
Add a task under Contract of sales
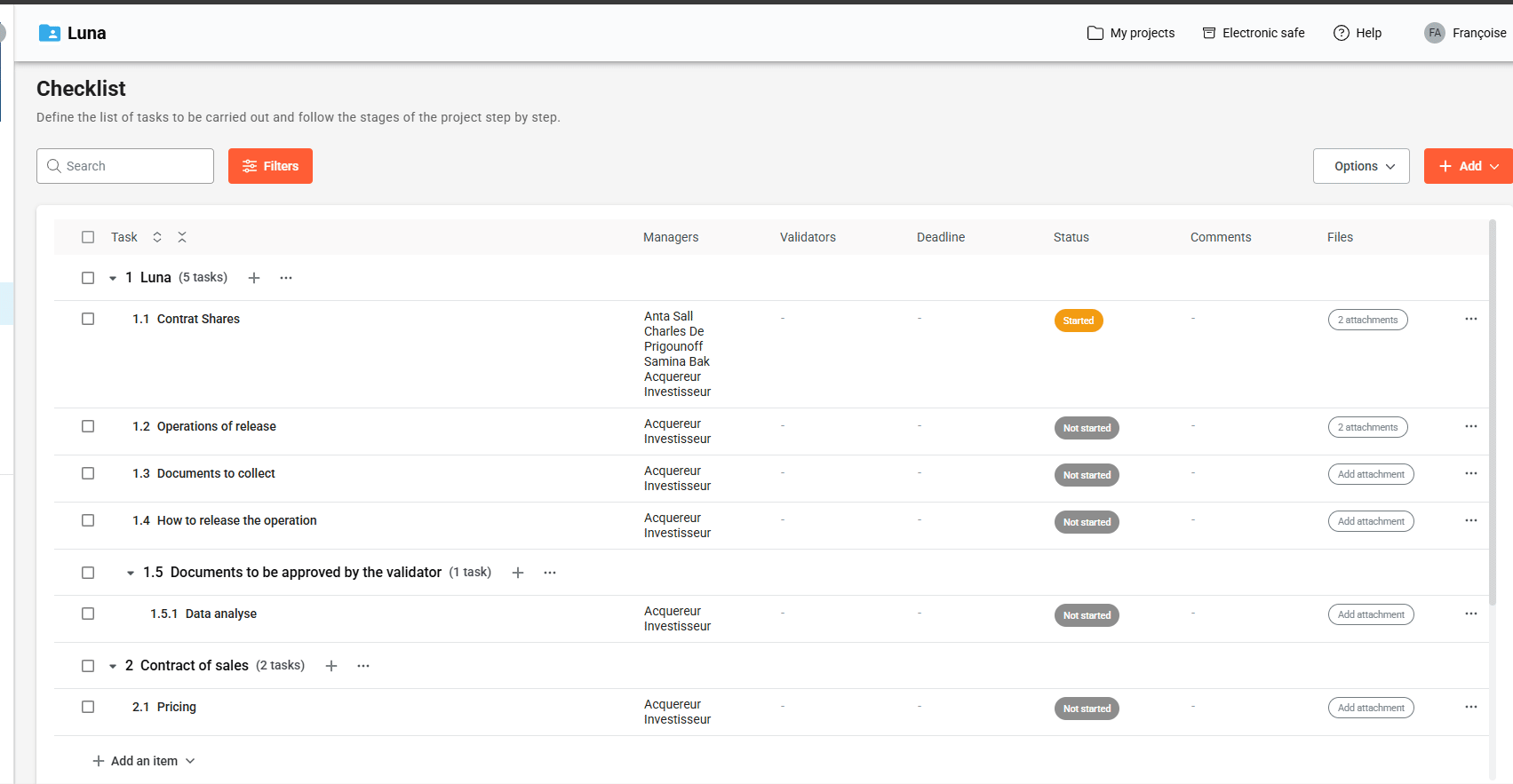[x=331, y=666]
